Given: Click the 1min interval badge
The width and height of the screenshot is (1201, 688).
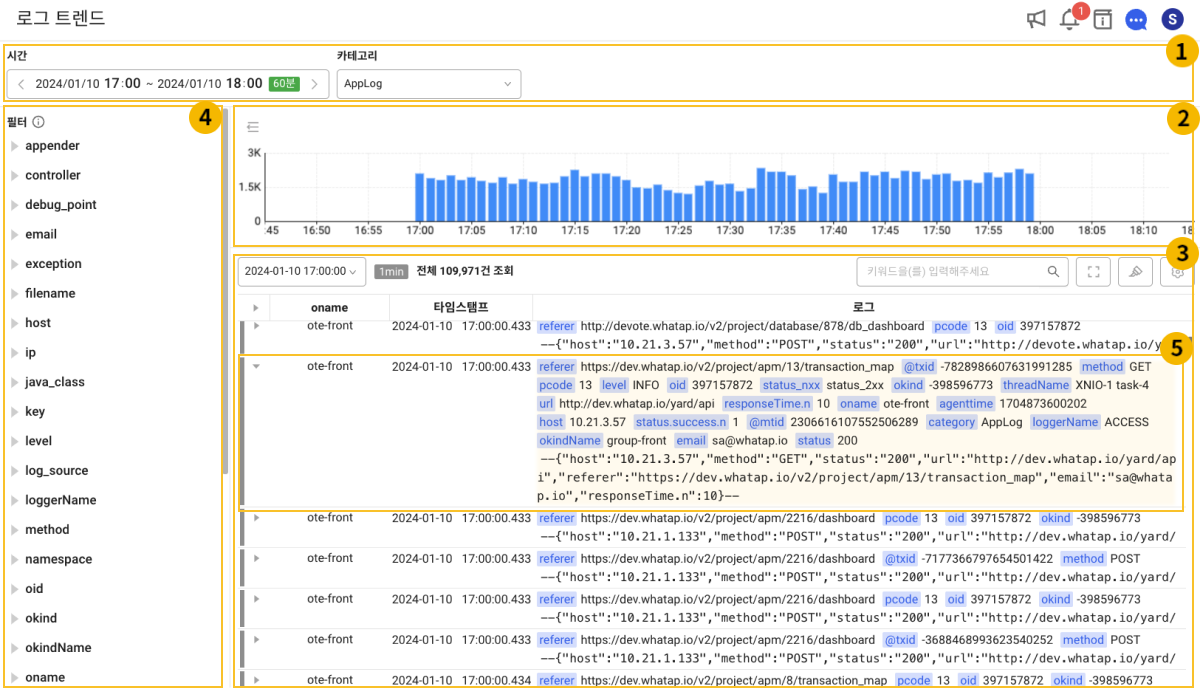Looking at the screenshot, I should (391, 271).
